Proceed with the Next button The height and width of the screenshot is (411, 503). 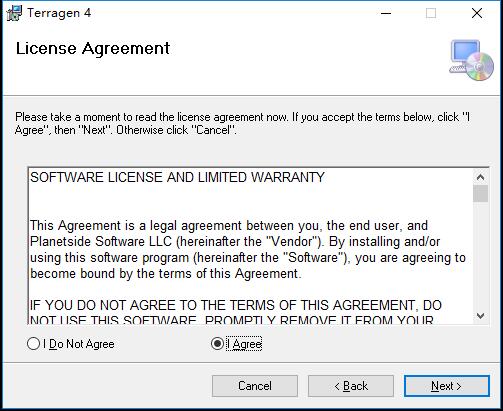tap(447, 386)
